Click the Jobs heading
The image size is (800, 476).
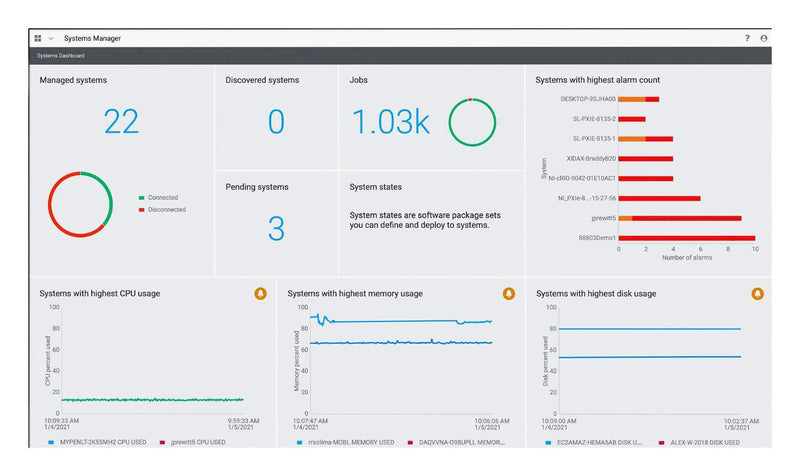click(x=358, y=80)
